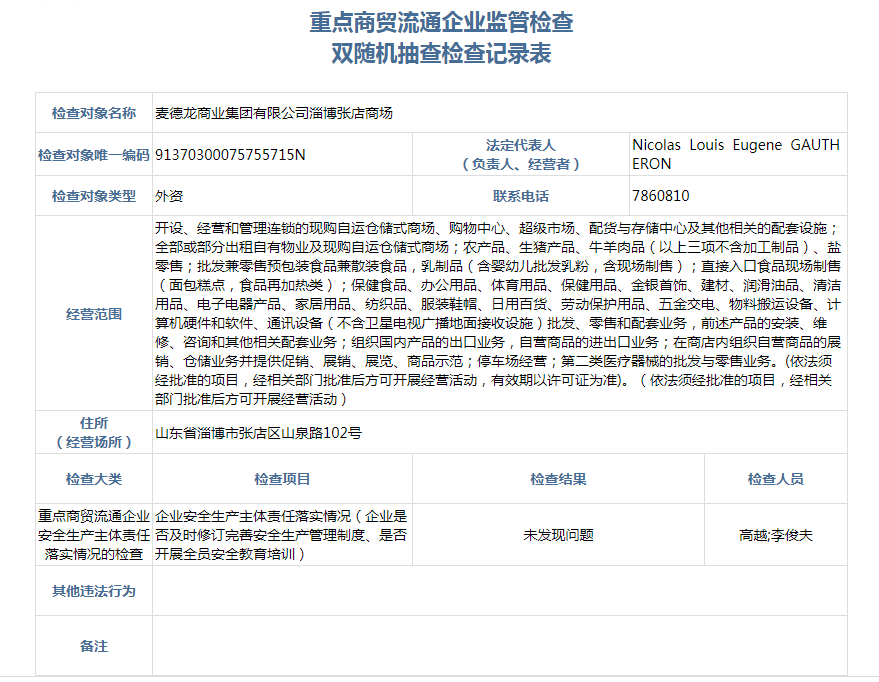Image resolution: width=879 pixels, height=682 pixels.
Task: Select the "检查项目" column header
Action: click(282, 479)
